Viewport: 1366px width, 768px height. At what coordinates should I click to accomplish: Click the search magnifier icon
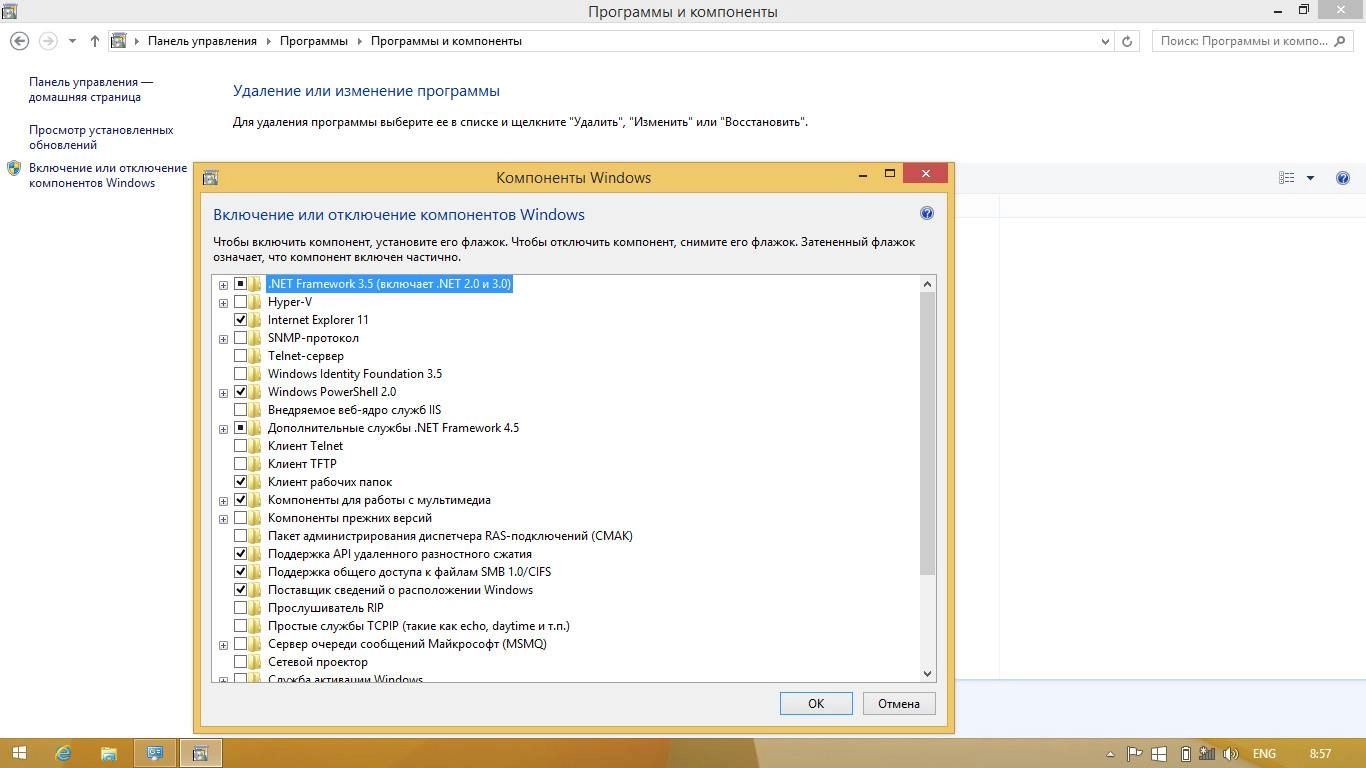1340,41
